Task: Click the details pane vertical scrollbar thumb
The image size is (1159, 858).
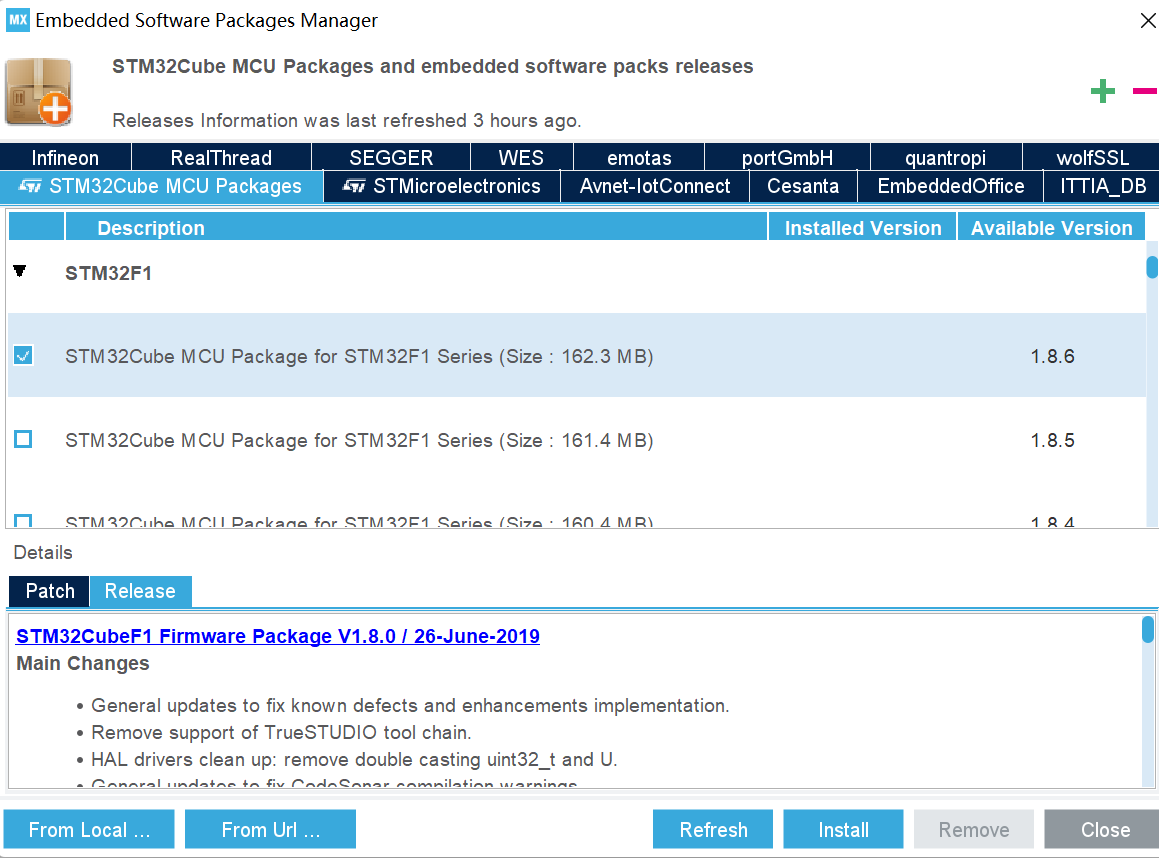Action: [x=1147, y=630]
